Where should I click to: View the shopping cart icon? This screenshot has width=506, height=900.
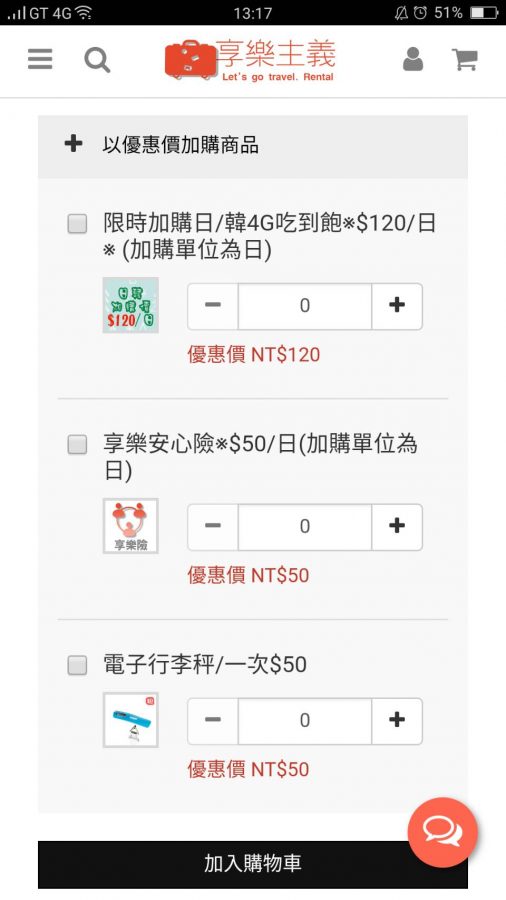(465, 59)
